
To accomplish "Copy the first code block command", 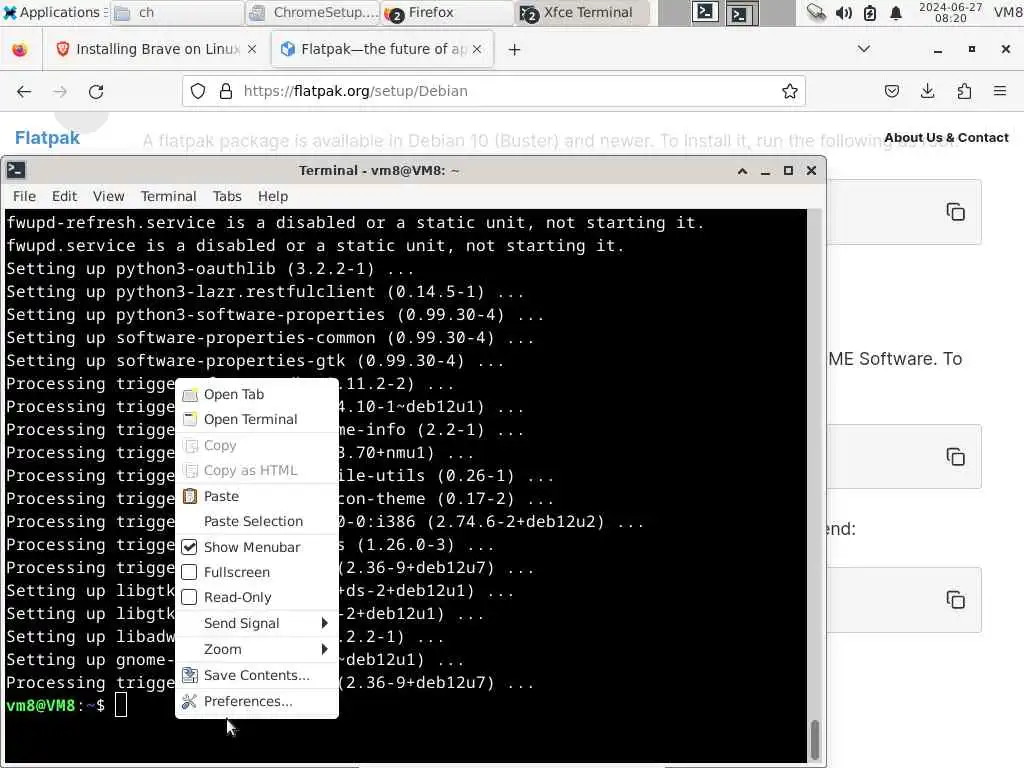I will pos(955,212).
